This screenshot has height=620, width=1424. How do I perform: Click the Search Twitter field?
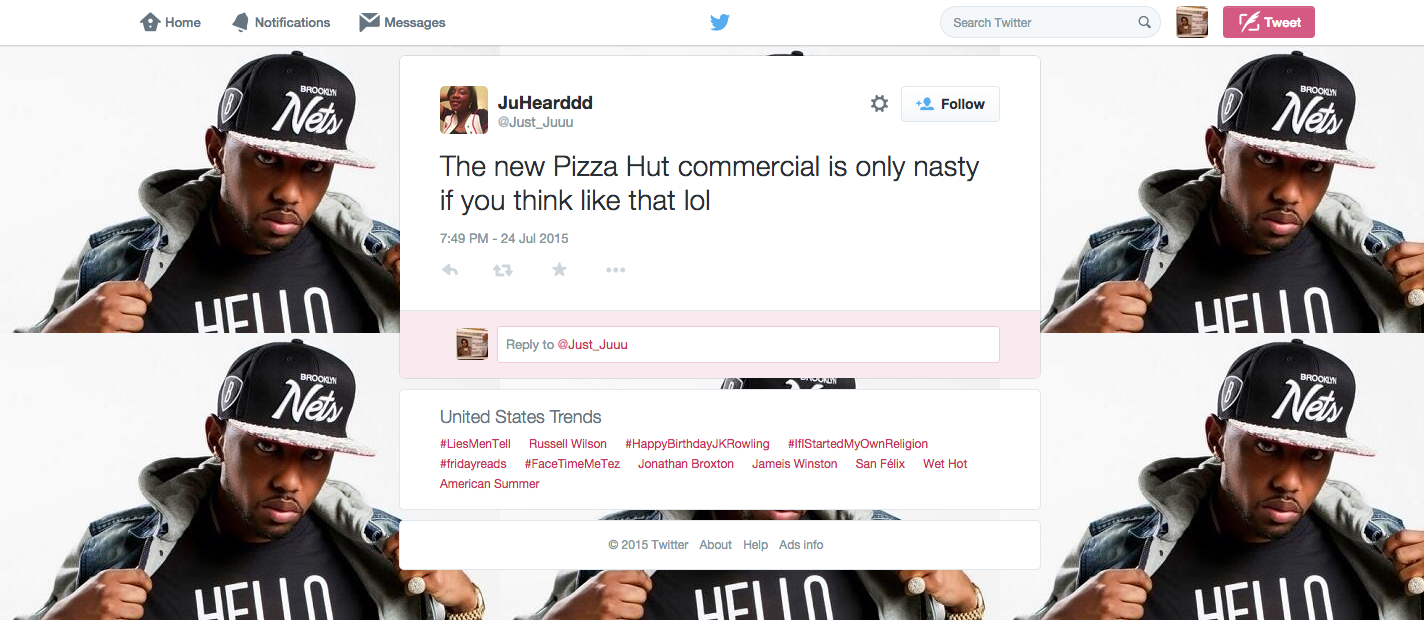pos(1050,22)
